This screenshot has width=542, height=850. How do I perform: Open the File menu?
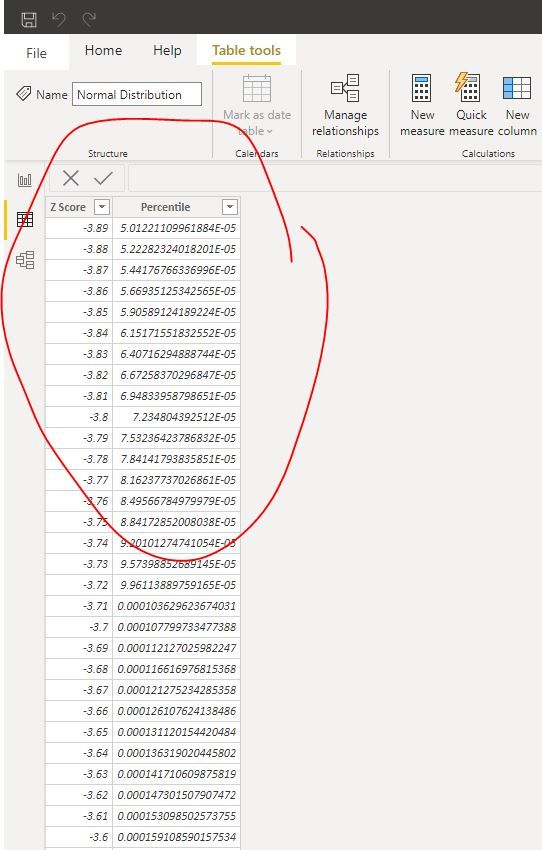pyautogui.click(x=36, y=53)
